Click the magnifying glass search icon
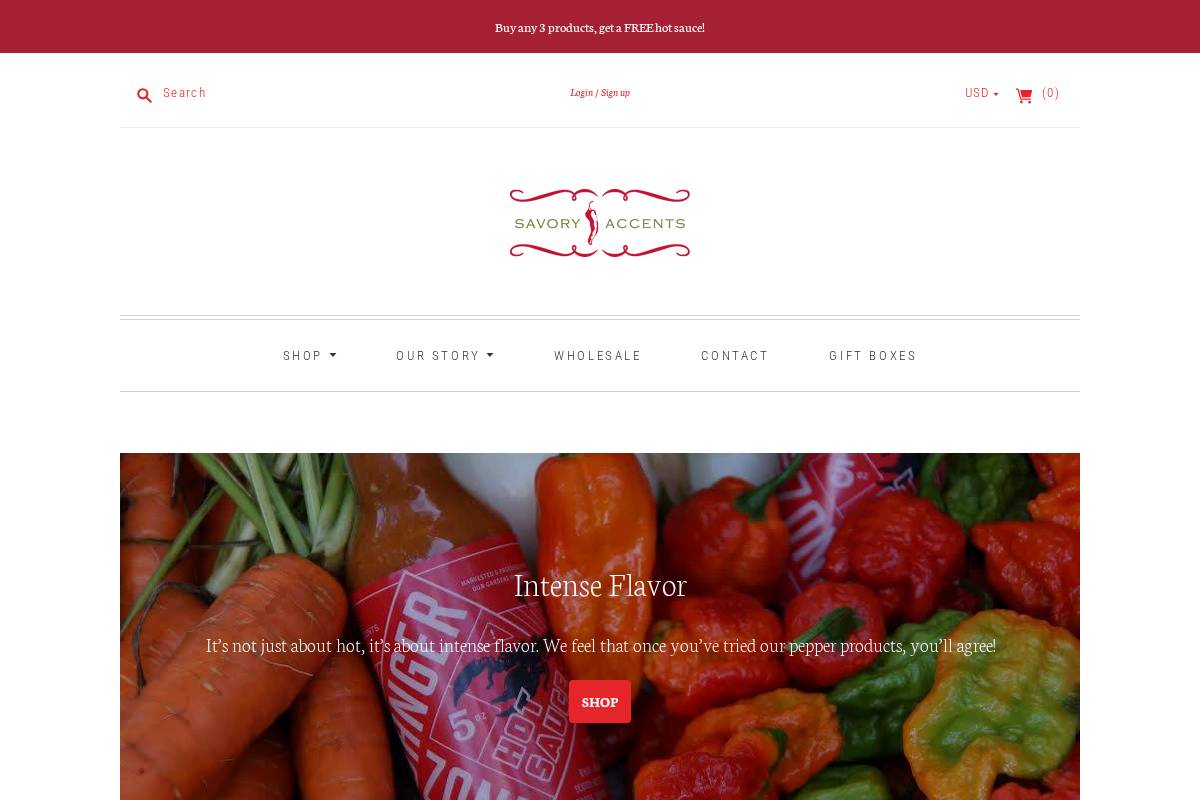This screenshot has width=1200, height=800. (144, 95)
